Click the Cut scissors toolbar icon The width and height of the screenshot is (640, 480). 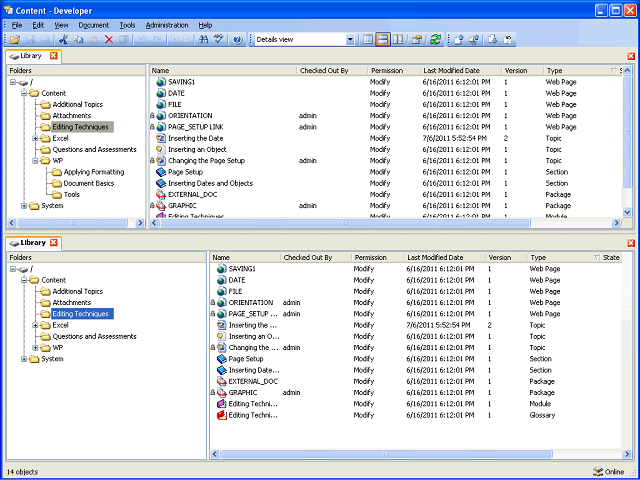(63, 40)
